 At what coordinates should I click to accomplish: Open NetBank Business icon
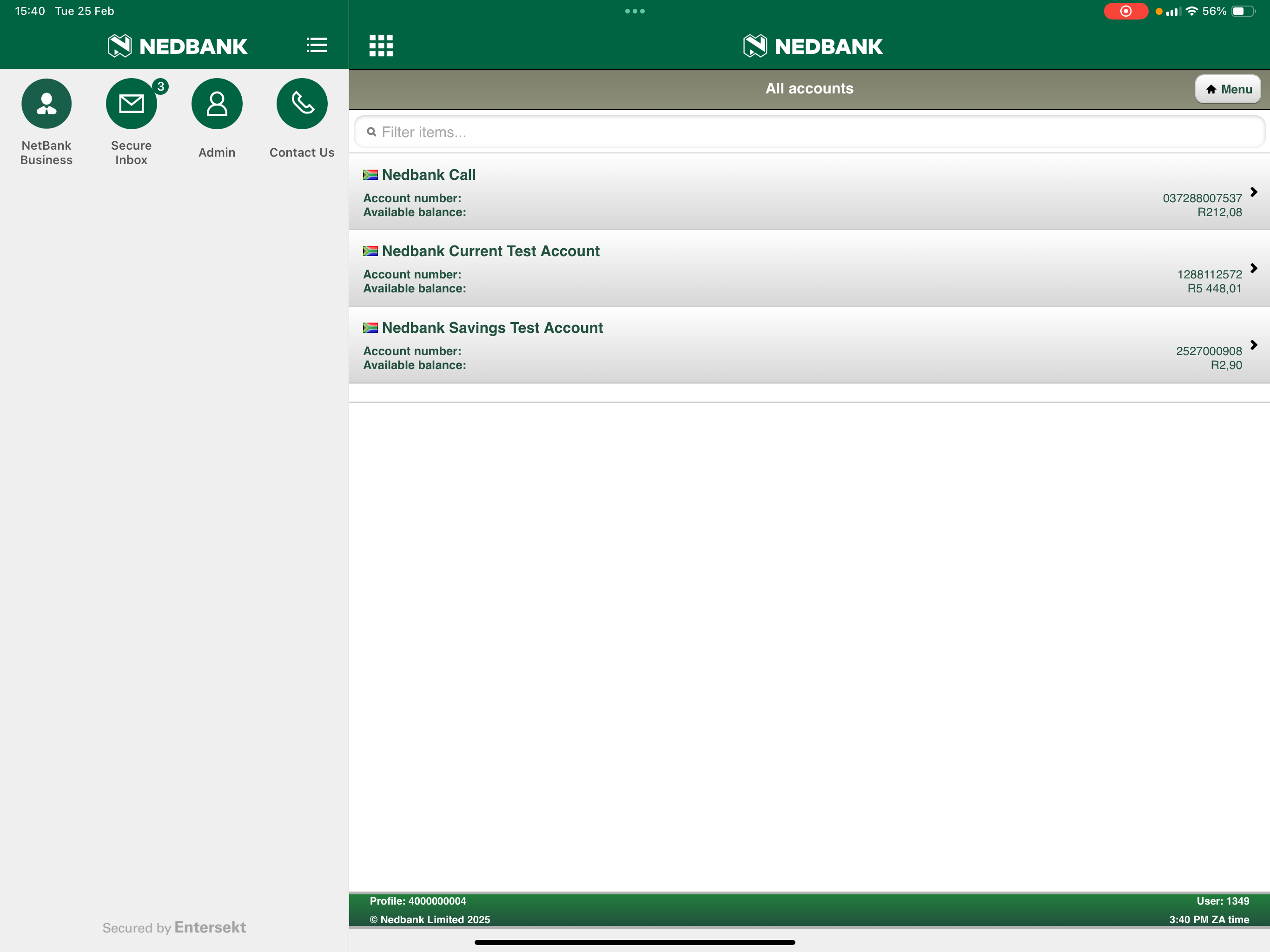click(x=46, y=104)
